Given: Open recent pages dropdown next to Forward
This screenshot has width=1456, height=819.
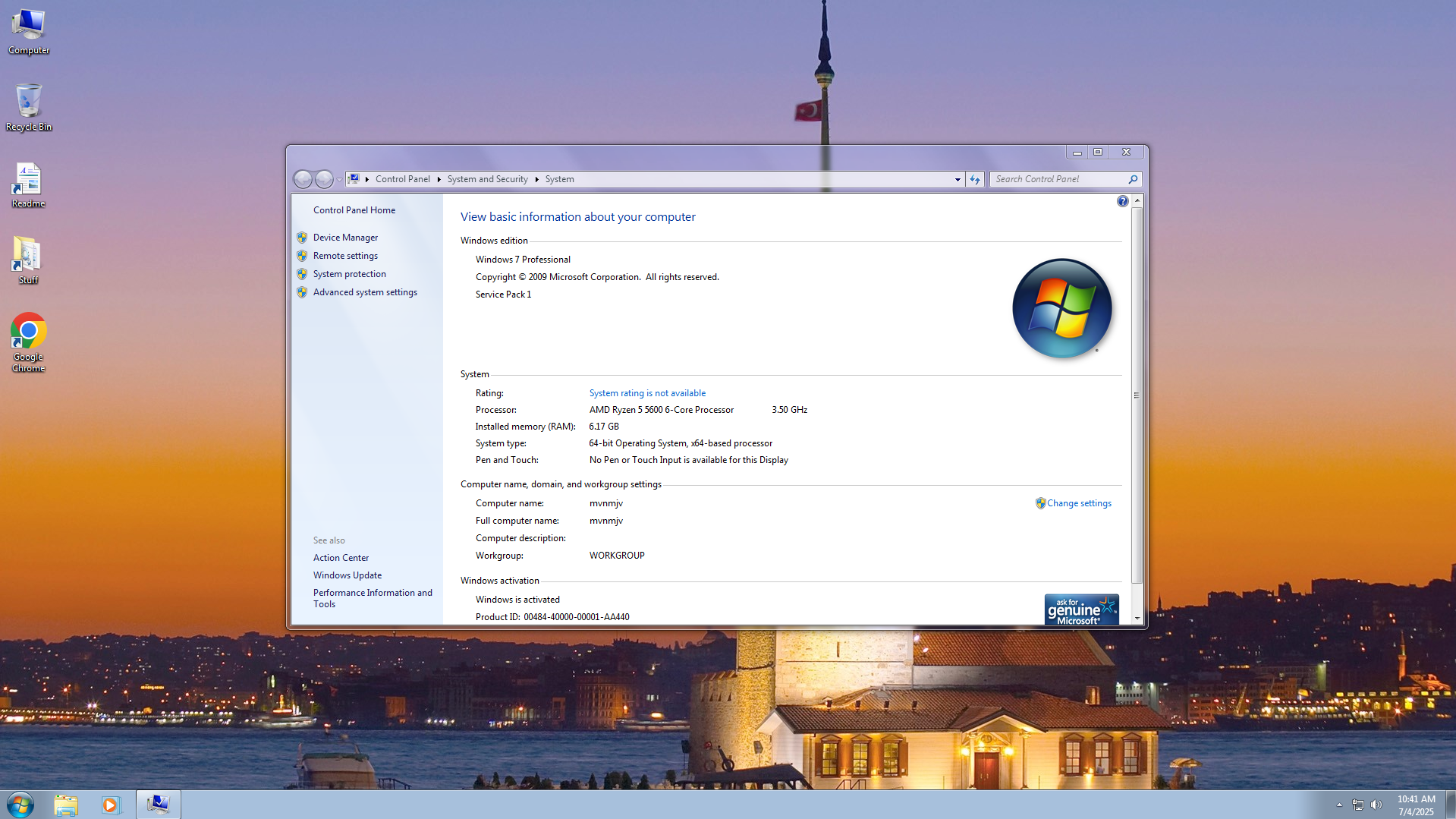Looking at the screenshot, I should (339, 180).
